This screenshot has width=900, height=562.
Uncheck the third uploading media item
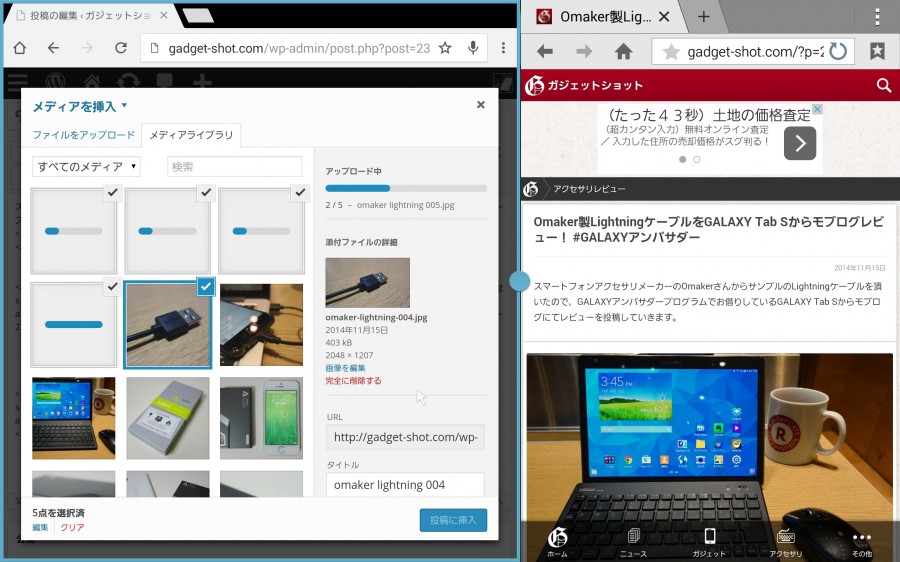300,192
